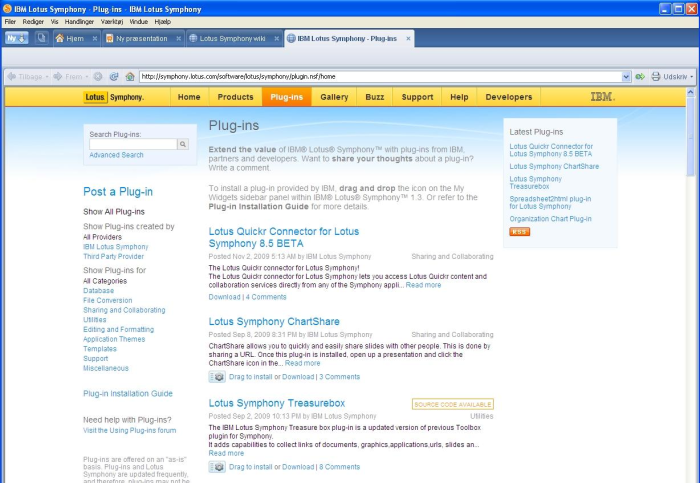700x483 pixels.
Task: Click Download link for Quickr Connector
Action: [x=225, y=297]
